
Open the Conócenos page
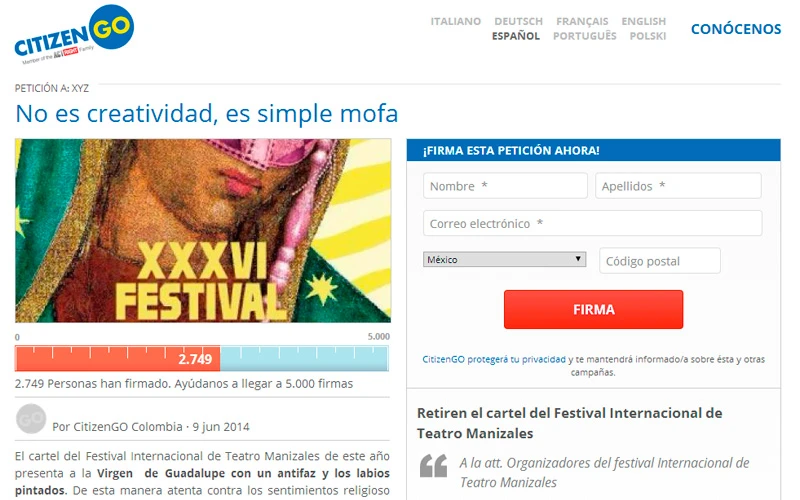point(736,29)
